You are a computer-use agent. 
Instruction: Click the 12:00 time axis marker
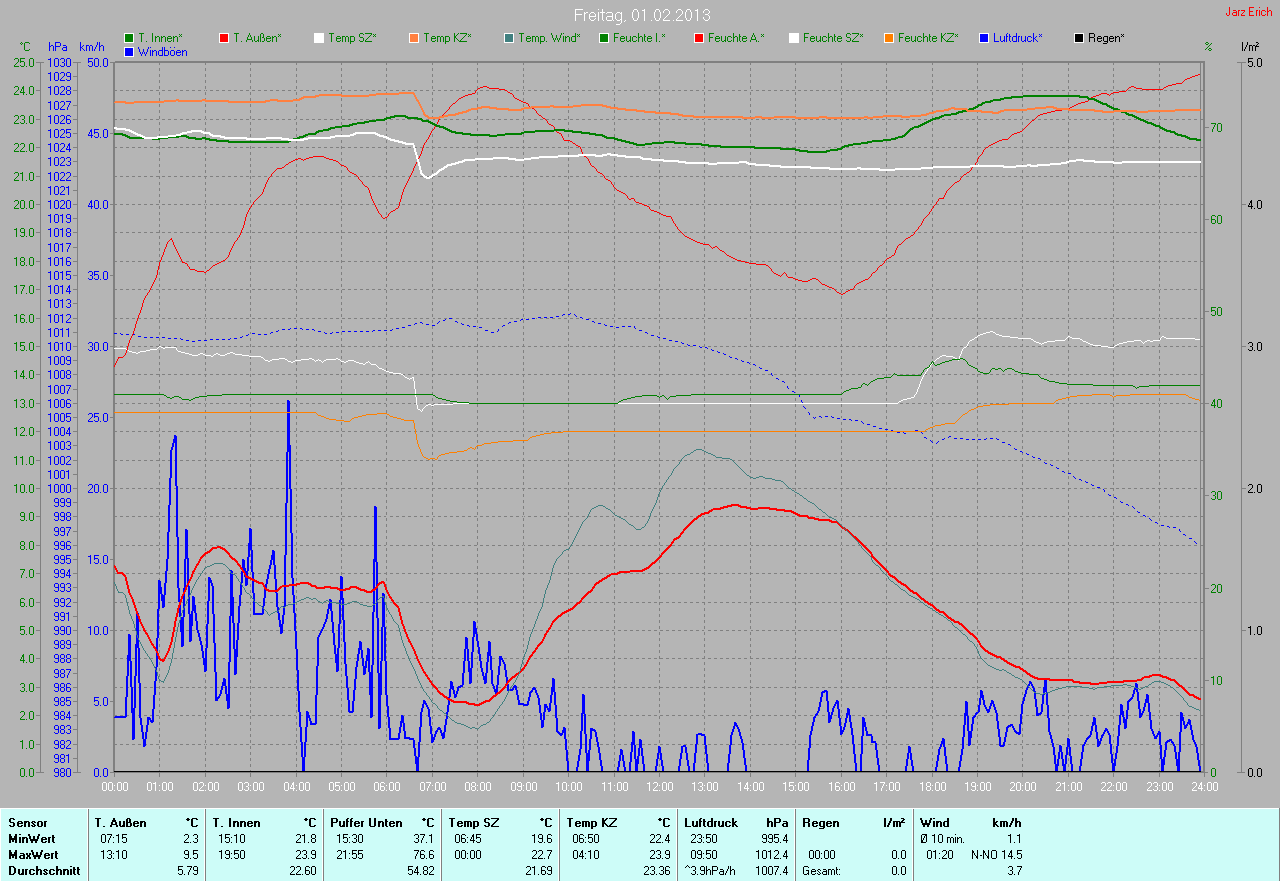coord(659,787)
